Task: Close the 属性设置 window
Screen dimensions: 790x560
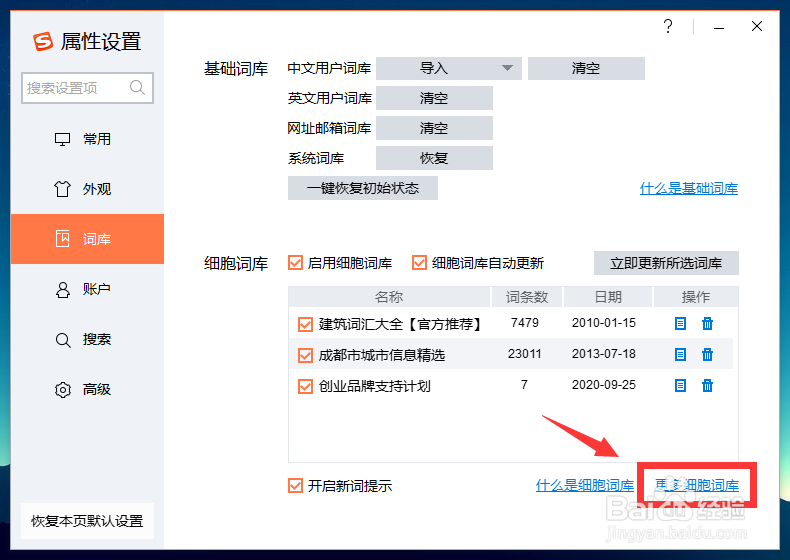Action: (x=757, y=26)
